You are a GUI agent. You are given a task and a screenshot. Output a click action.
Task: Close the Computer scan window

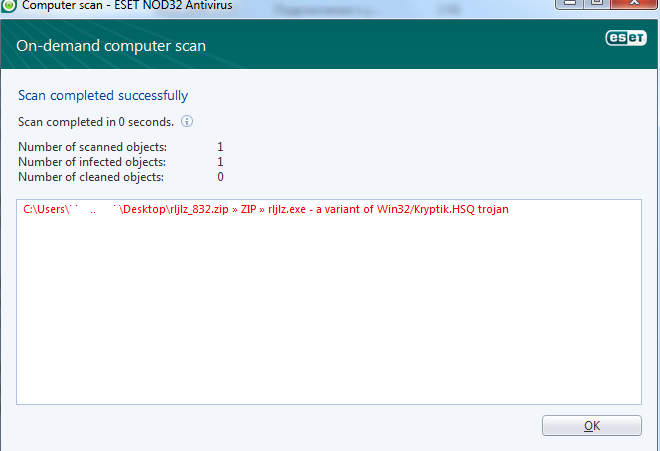[634, 3]
